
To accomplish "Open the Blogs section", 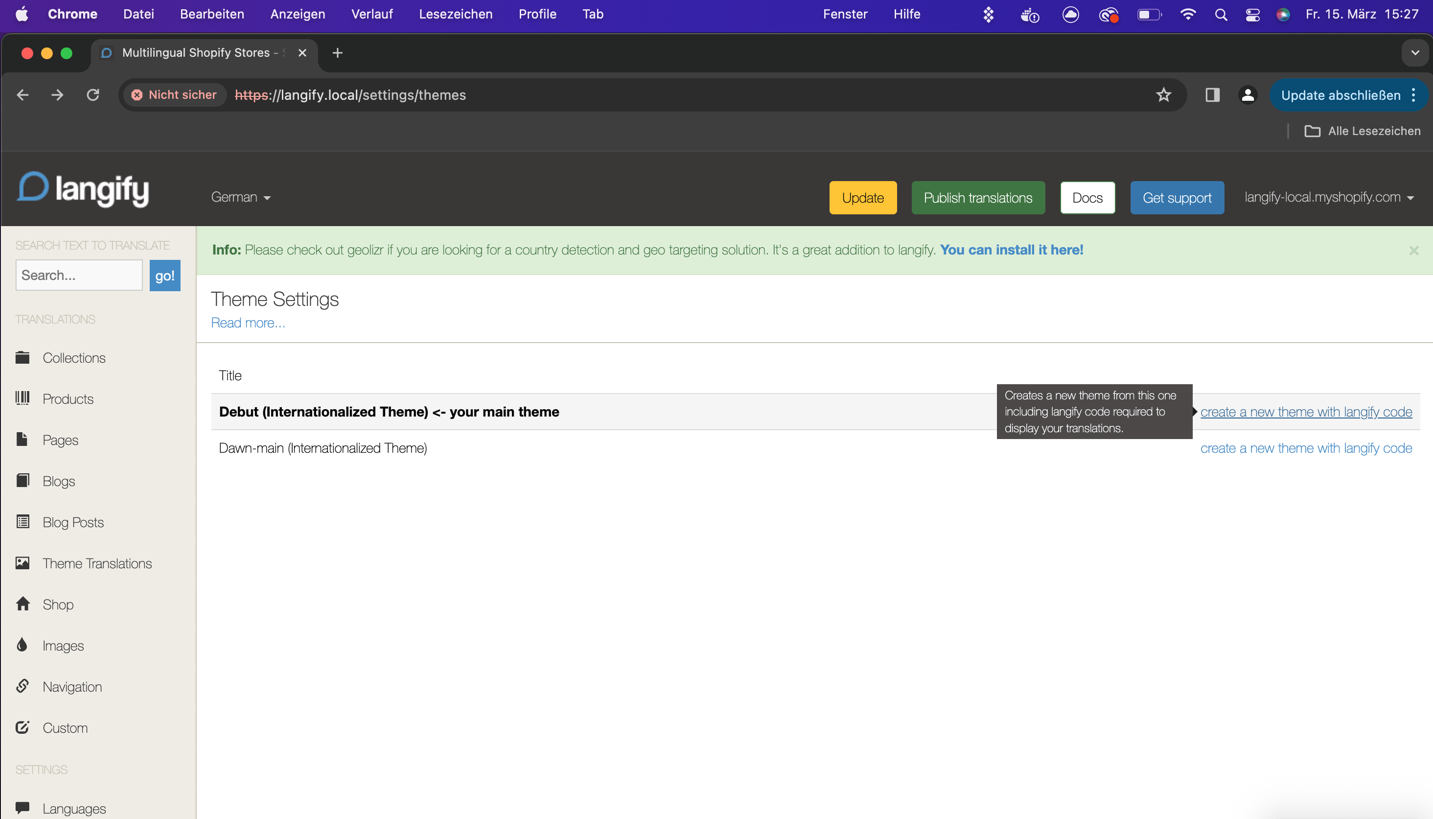I will (58, 480).
